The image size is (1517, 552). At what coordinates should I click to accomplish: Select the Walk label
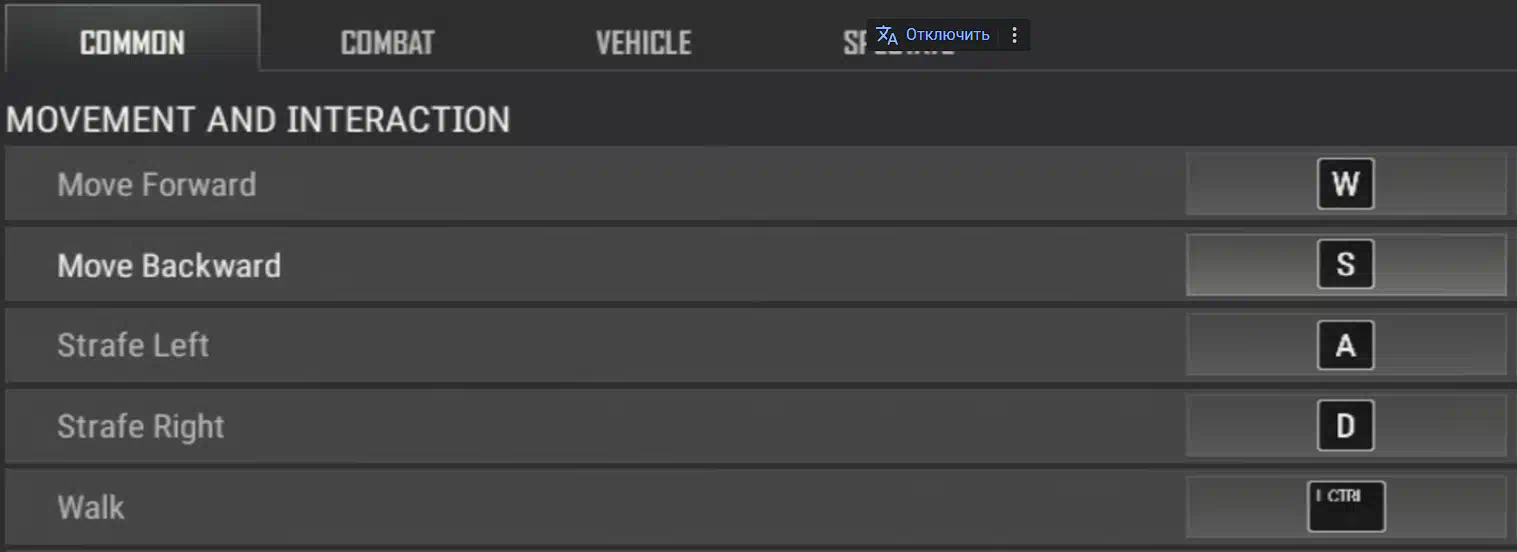(x=91, y=507)
